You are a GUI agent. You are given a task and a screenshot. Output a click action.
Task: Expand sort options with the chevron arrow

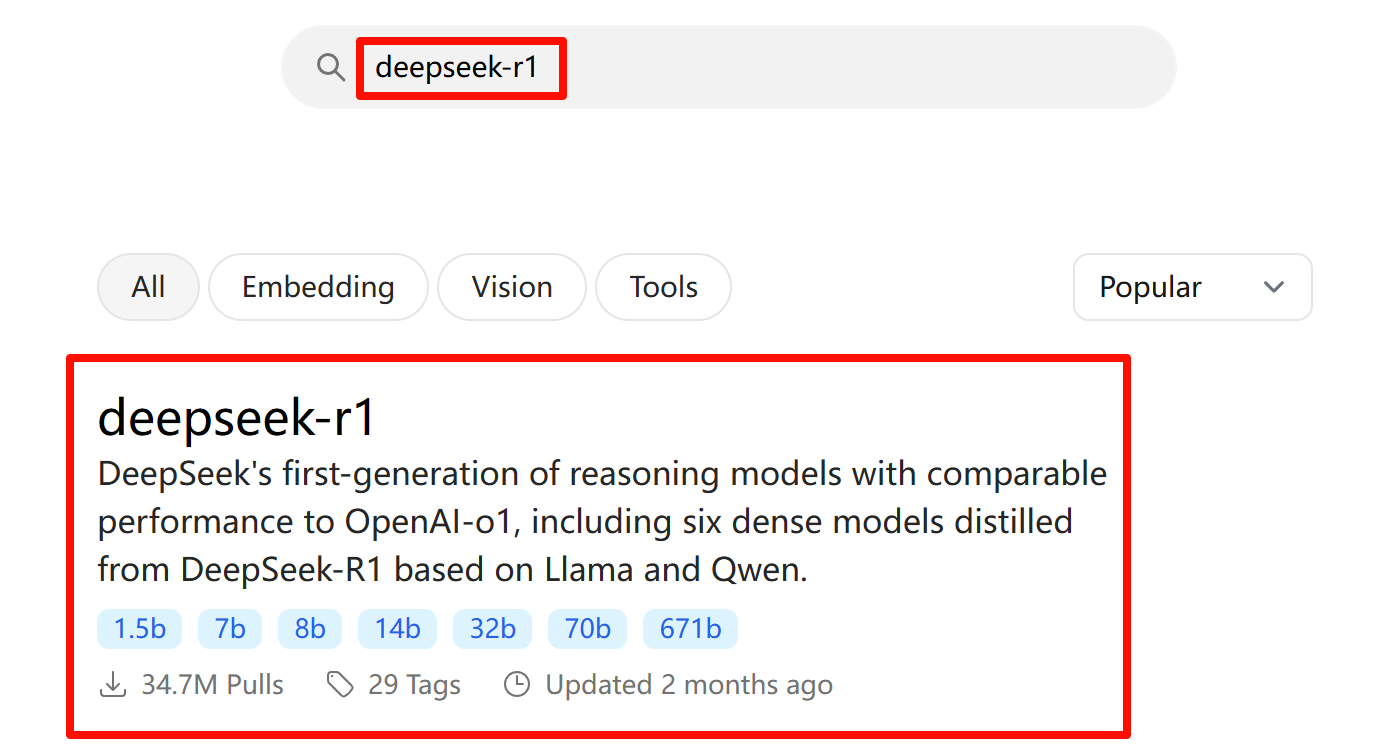1273,287
